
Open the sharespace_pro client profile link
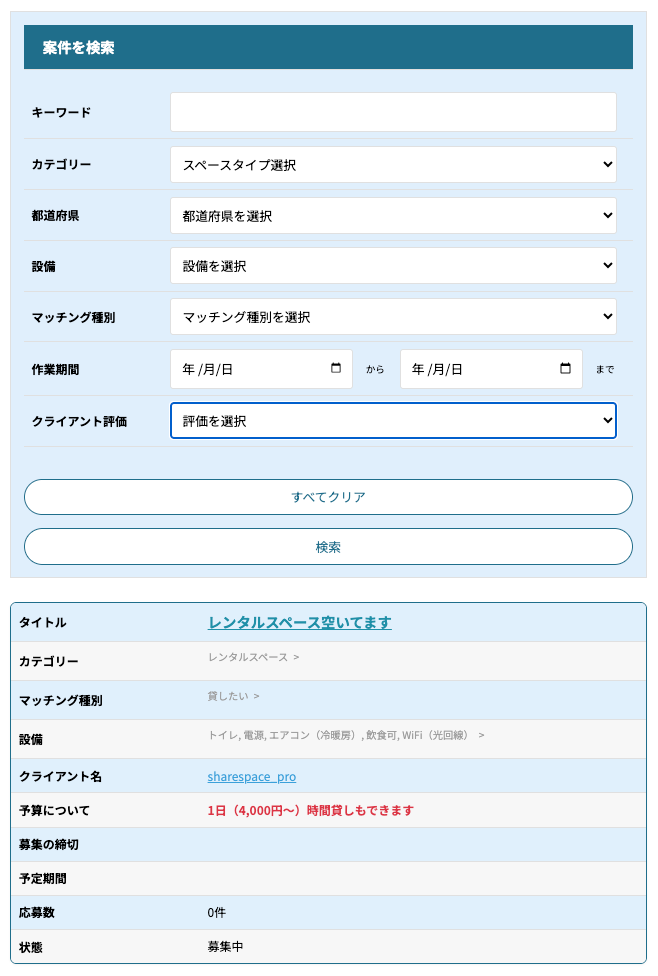coord(251,776)
